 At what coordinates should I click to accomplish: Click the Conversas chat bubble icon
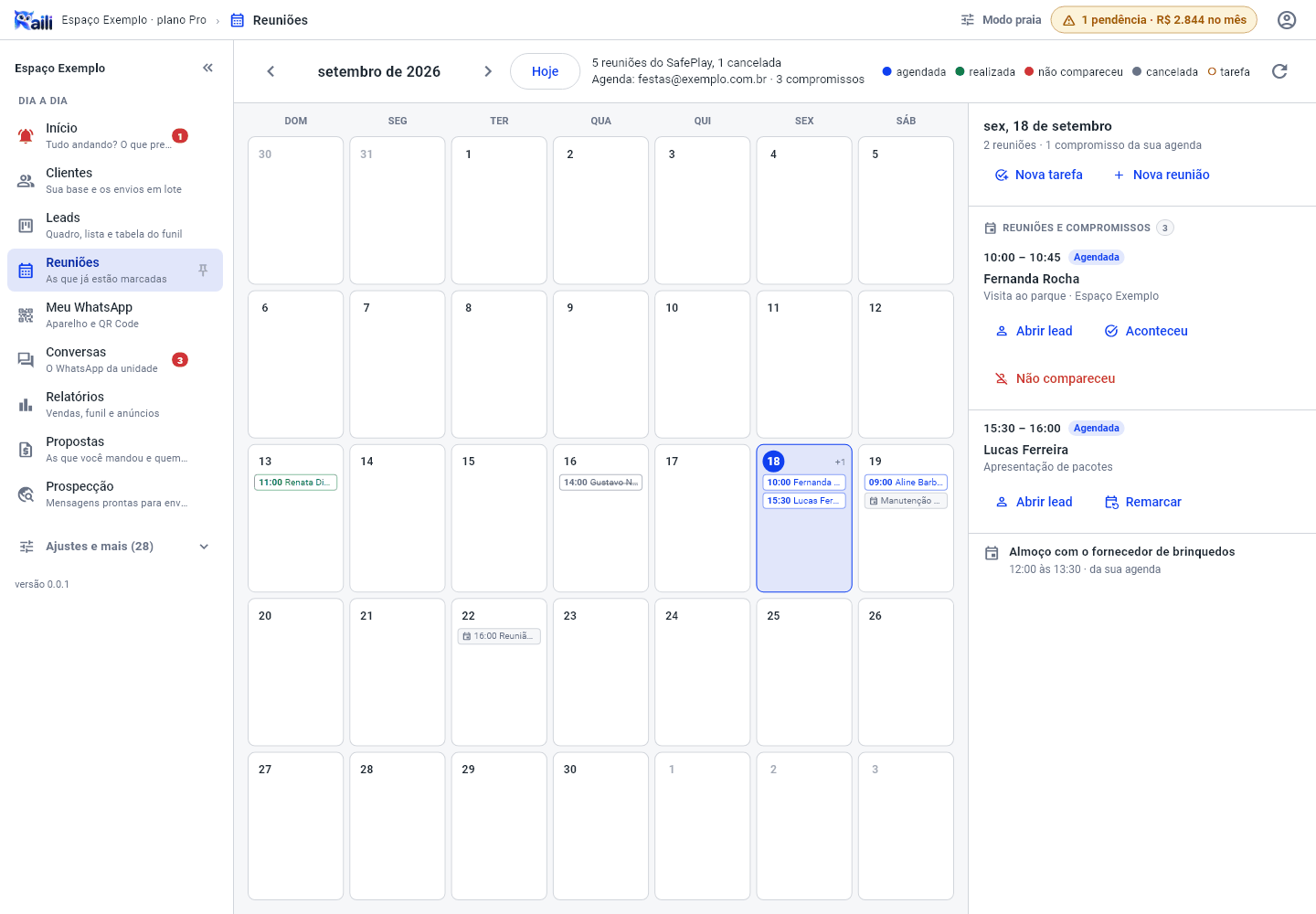[26, 360]
